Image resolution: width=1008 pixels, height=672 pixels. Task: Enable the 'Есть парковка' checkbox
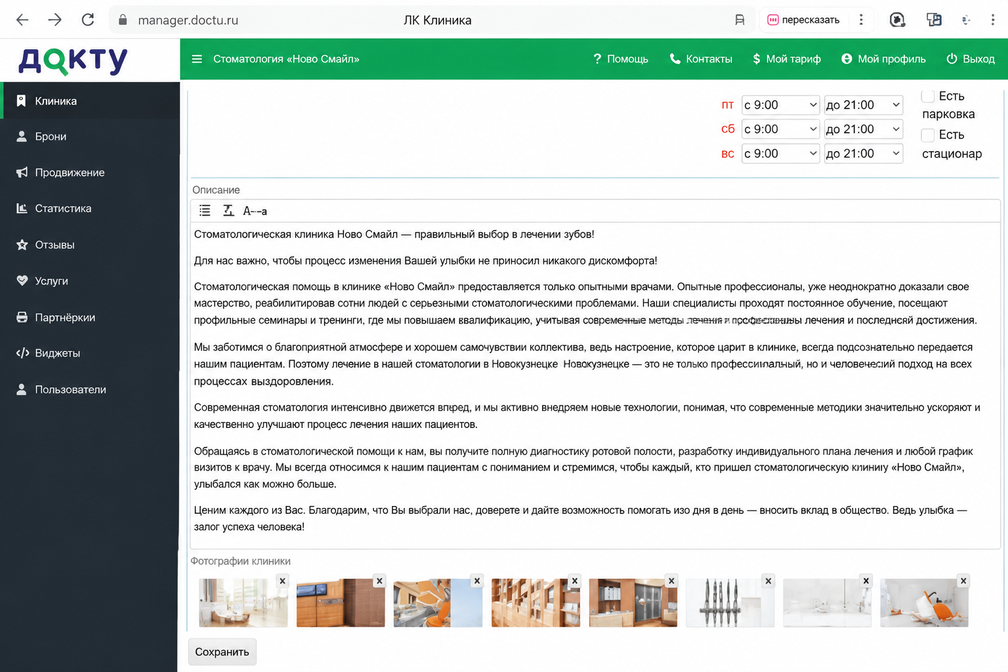[x=928, y=96]
